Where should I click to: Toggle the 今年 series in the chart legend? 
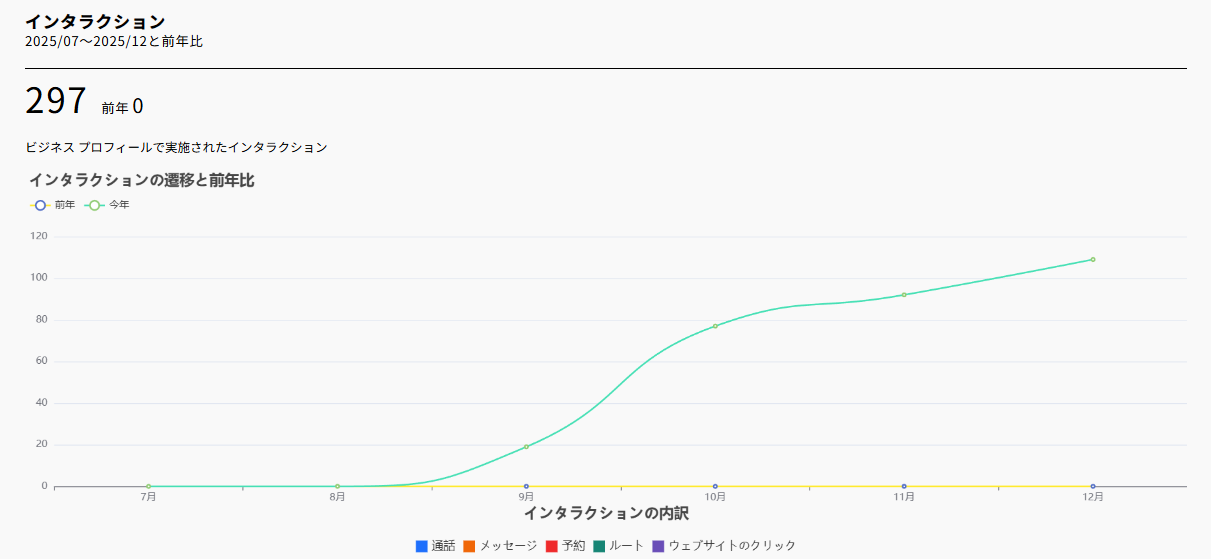click(x=106, y=205)
